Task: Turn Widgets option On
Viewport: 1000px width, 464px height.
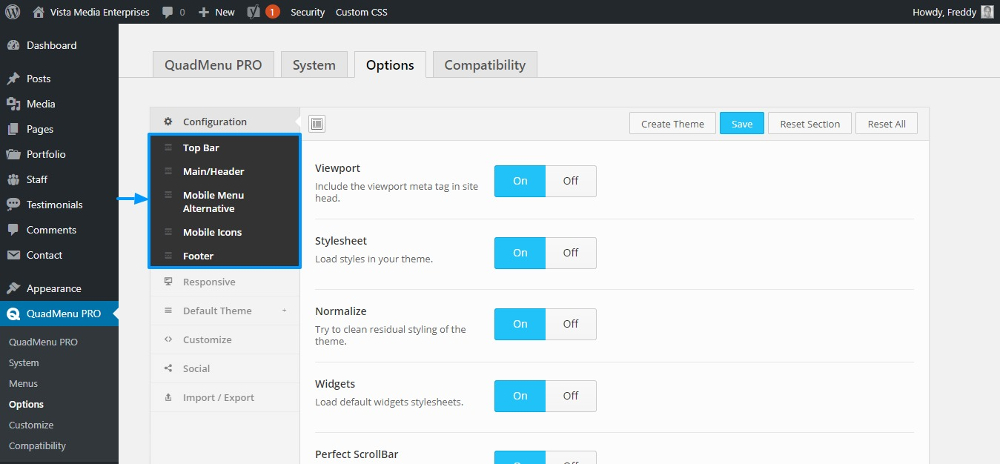Action: click(x=520, y=396)
